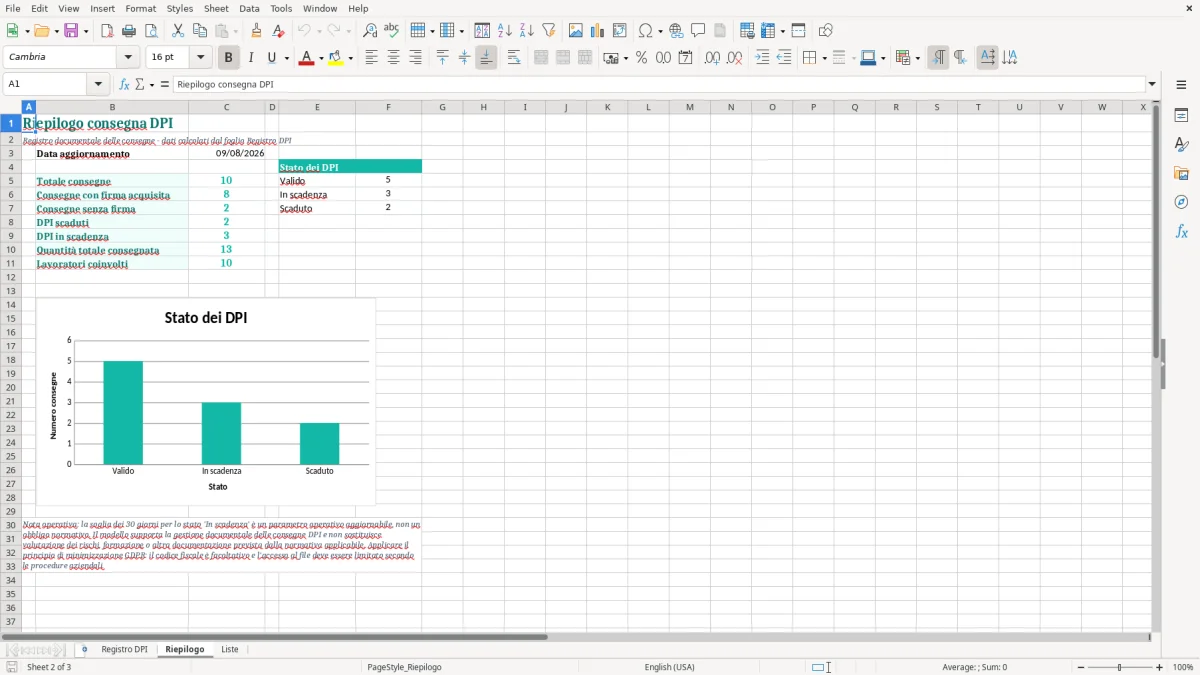This screenshot has height=675, width=1200.
Task: Insert a hyperlink
Action: [x=676, y=31]
